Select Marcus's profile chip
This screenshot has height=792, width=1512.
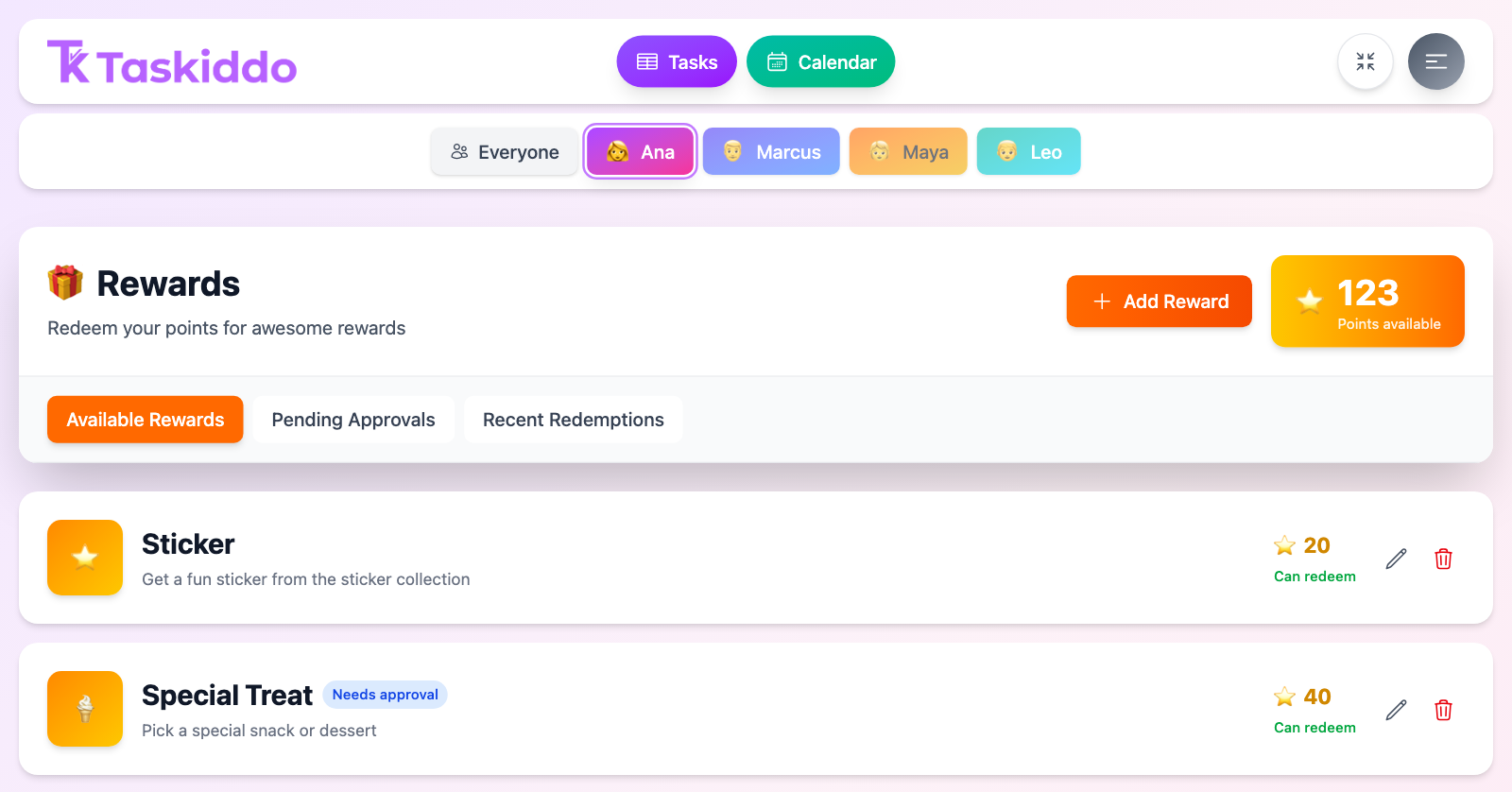click(771, 151)
